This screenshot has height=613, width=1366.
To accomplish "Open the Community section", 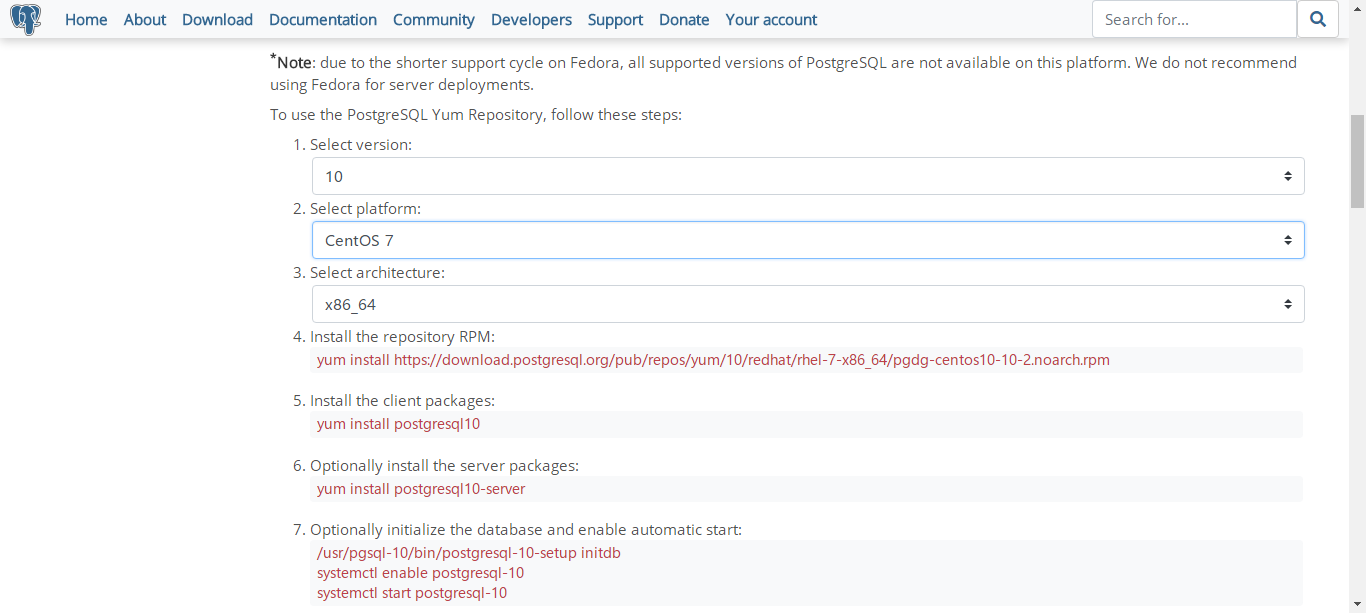I will click(434, 20).
